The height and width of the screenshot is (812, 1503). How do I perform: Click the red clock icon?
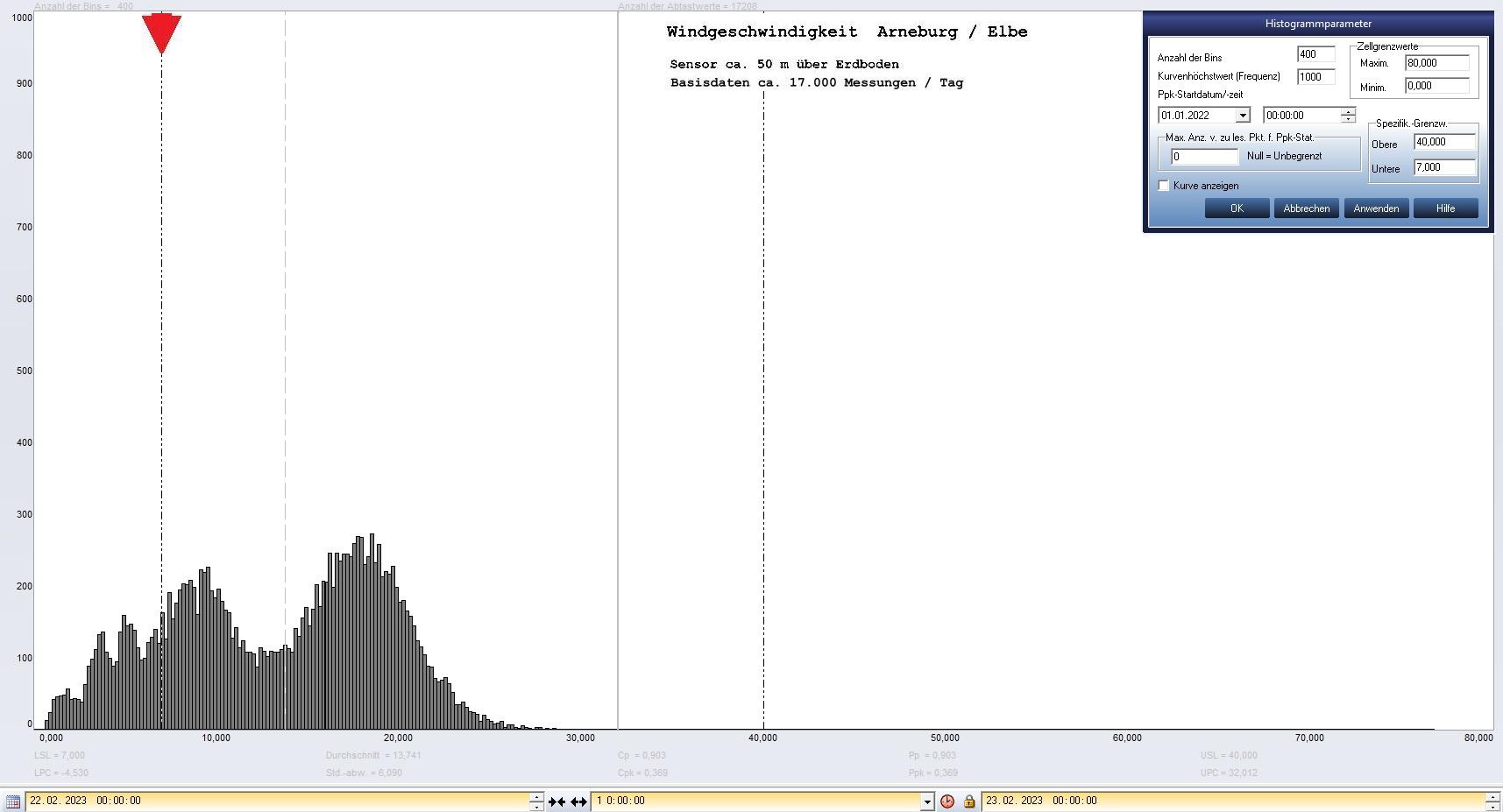click(947, 801)
